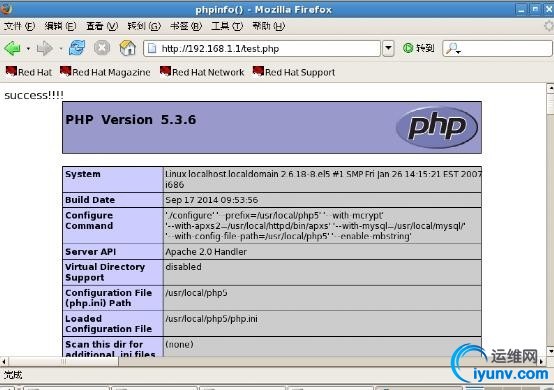The width and height of the screenshot is (554, 390).
Task: Click the 'Server API' row label
Action: (90, 252)
